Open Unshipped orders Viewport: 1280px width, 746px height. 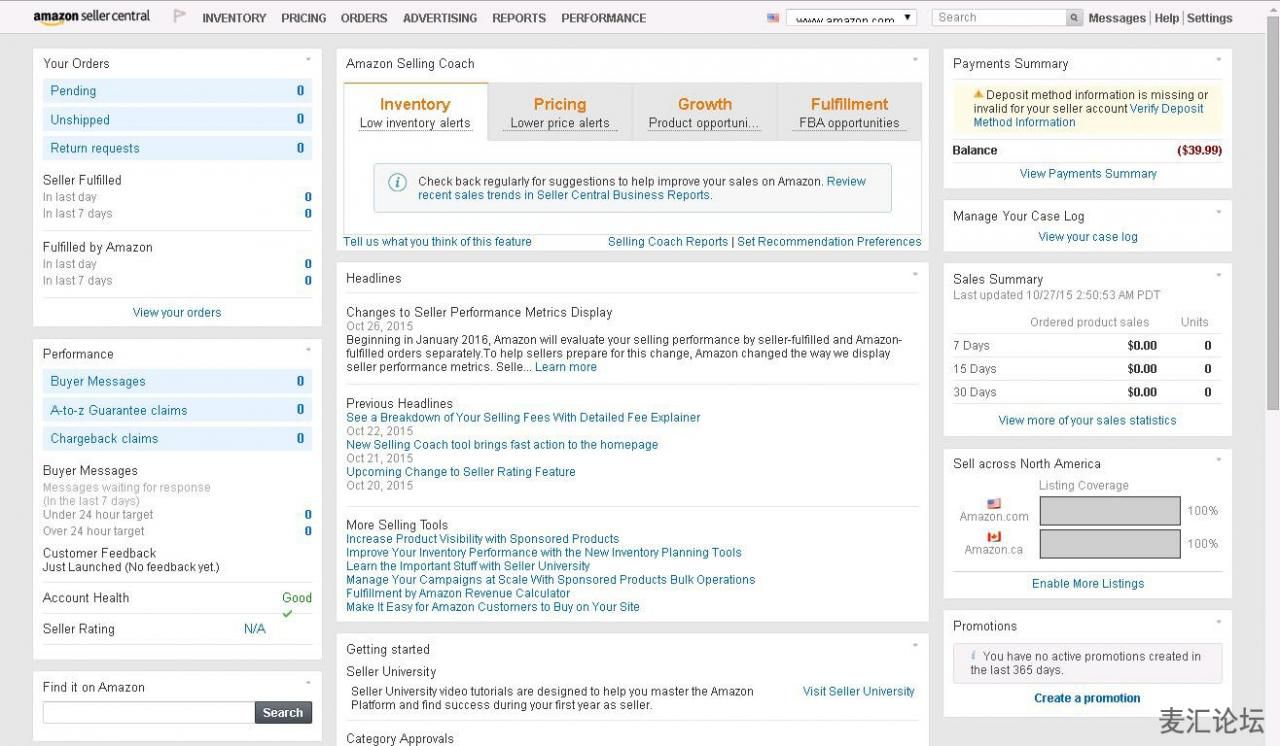(177, 120)
